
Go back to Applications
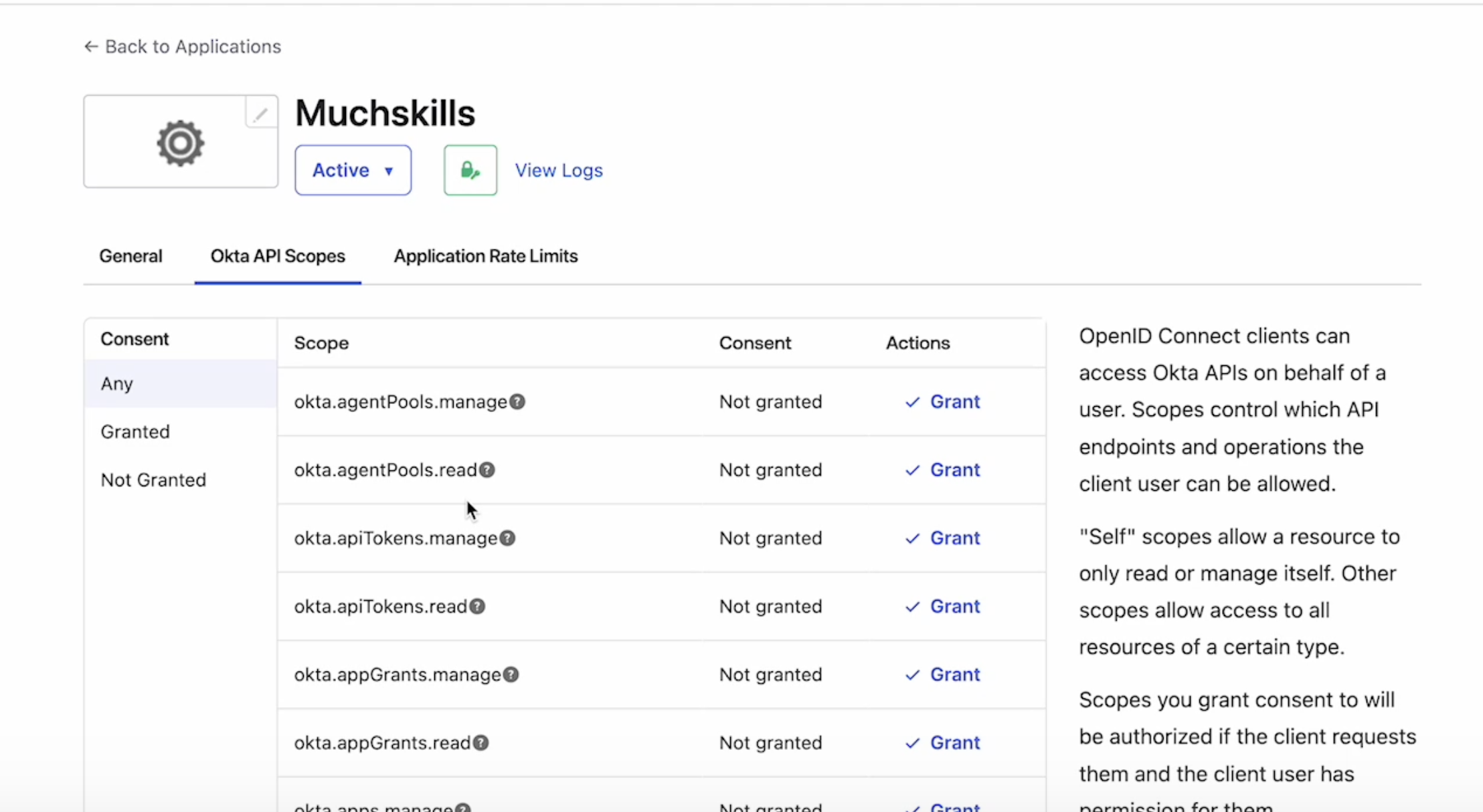coord(182,46)
